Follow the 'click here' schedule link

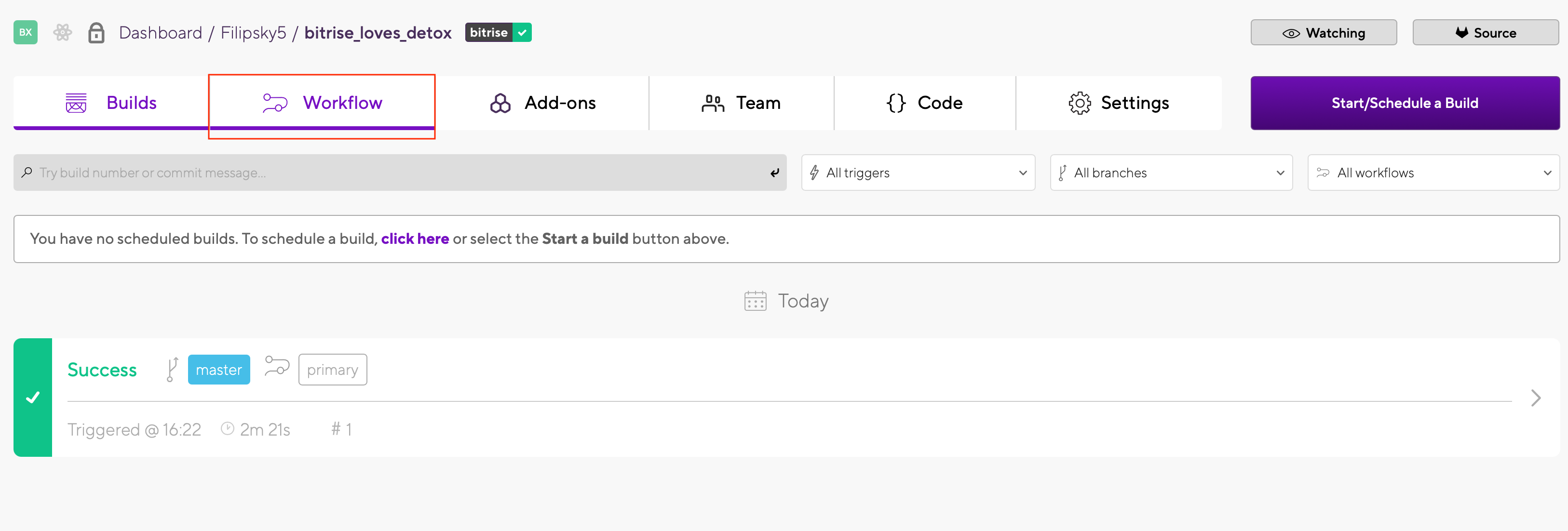[415, 239]
